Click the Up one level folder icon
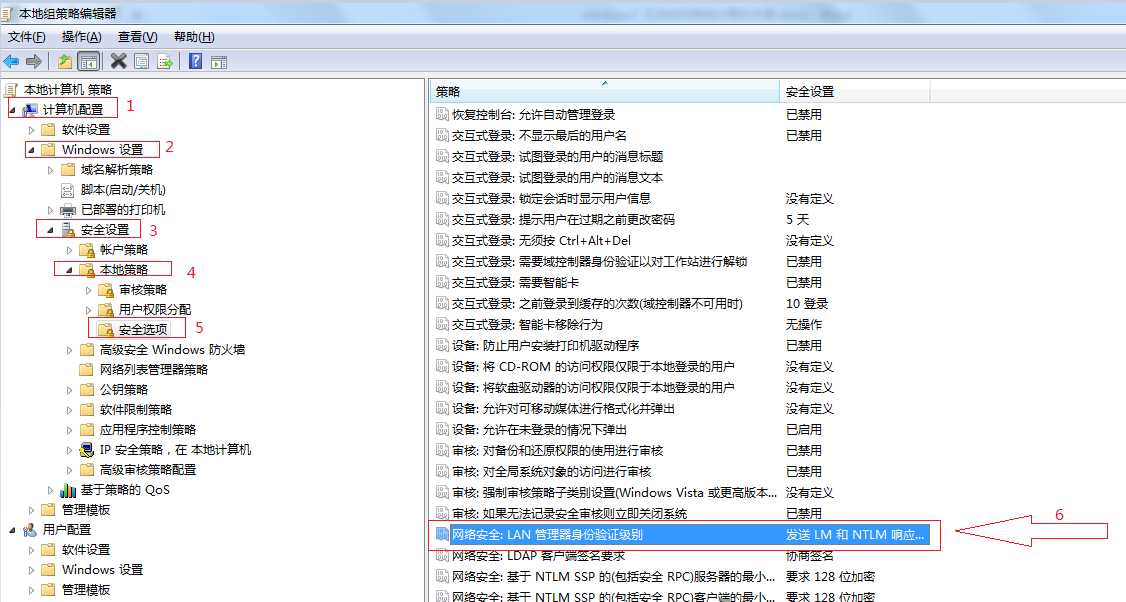The height and width of the screenshot is (602, 1126). click(x=65, y=62)
